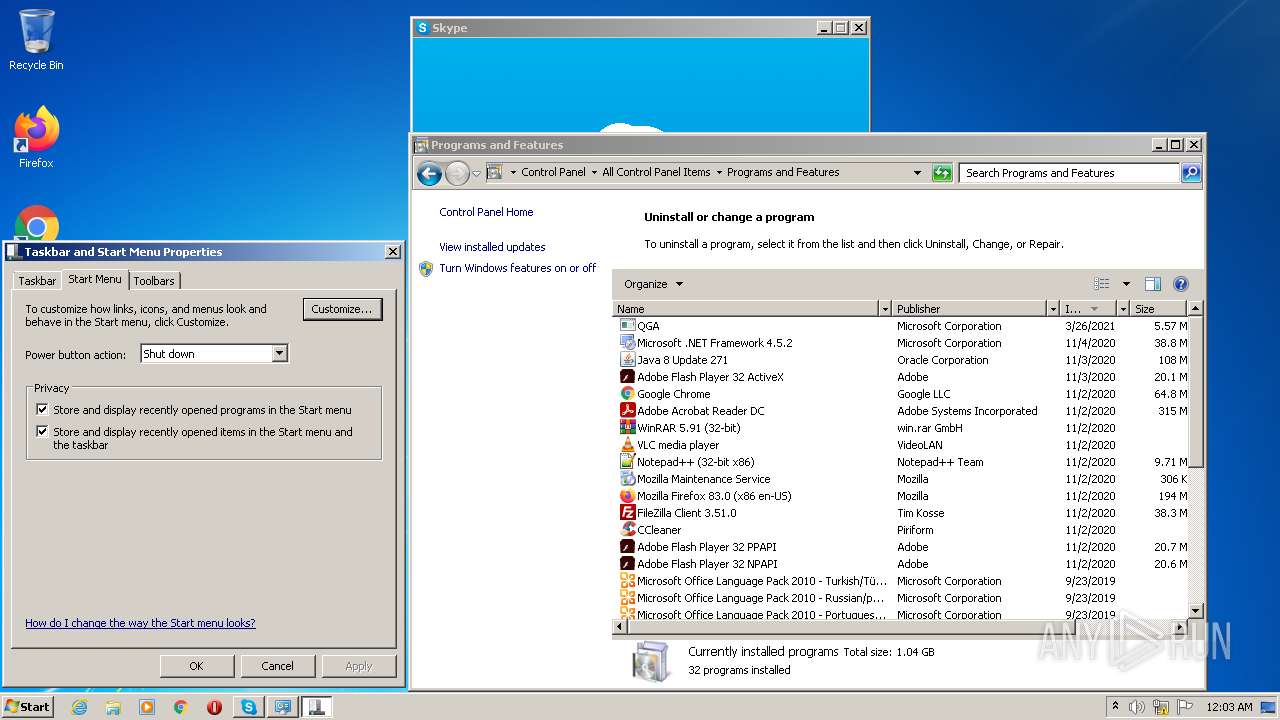Click the Change your view icon
The height and width of the screenshot is (720, 1280).
1101,284
